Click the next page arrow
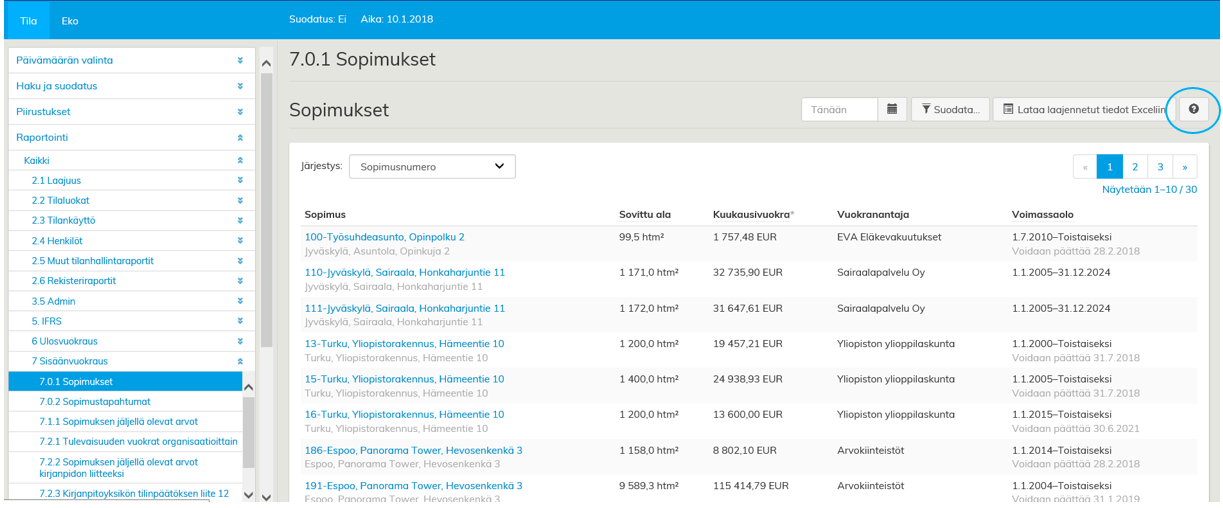The image size is (1223, 508). pos(1185,166)
